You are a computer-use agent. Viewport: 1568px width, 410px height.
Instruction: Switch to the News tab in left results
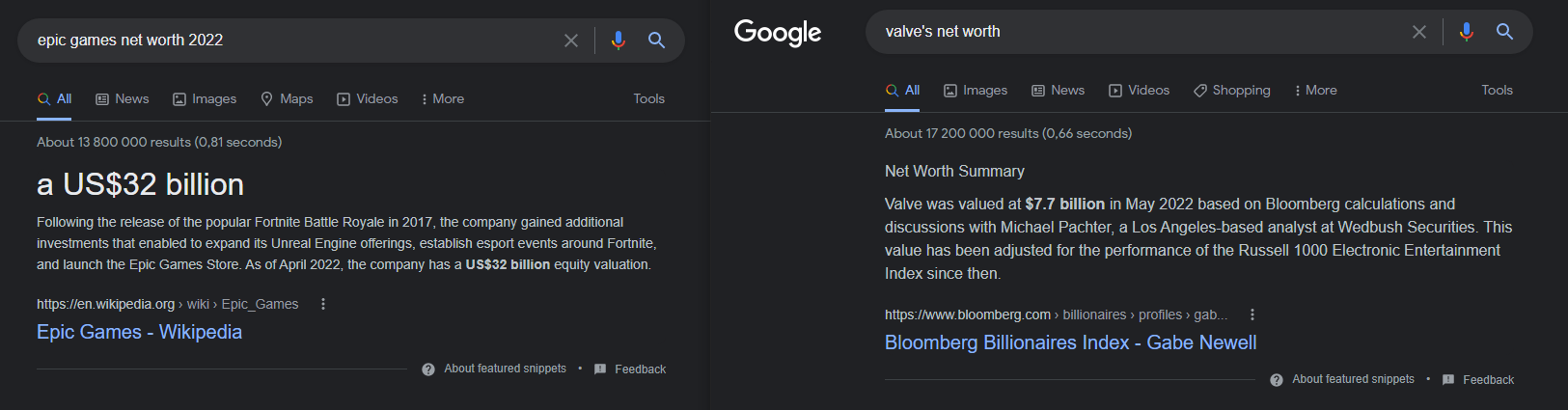point(123,98)
